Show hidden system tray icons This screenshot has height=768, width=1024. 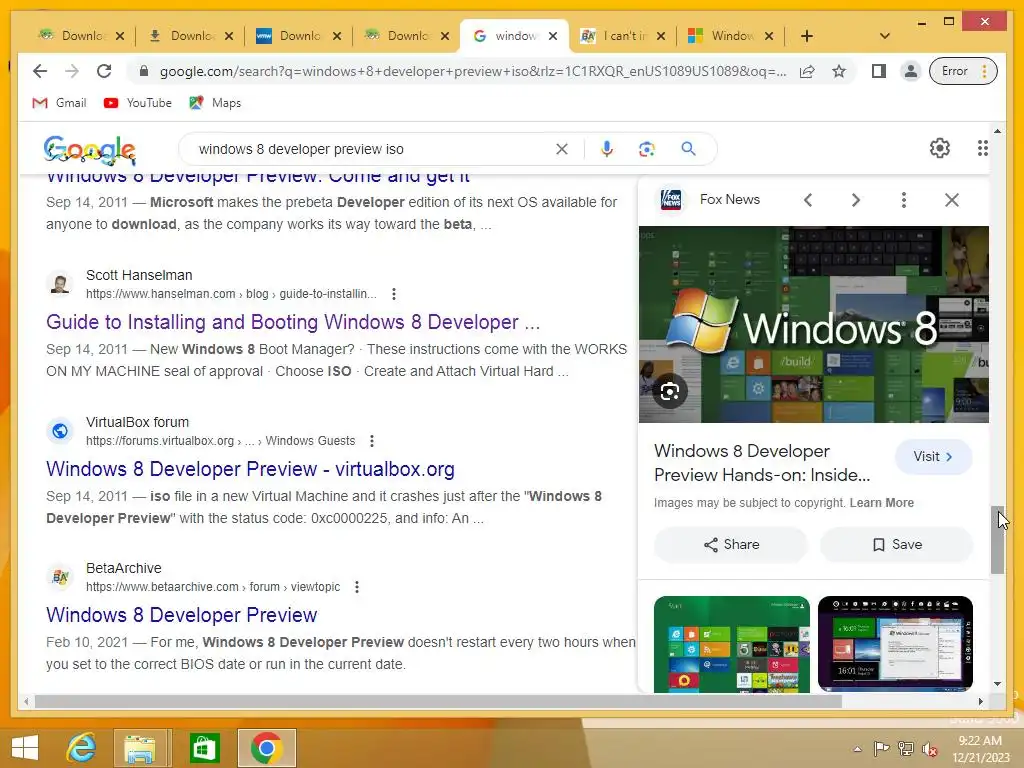point(857,749)
